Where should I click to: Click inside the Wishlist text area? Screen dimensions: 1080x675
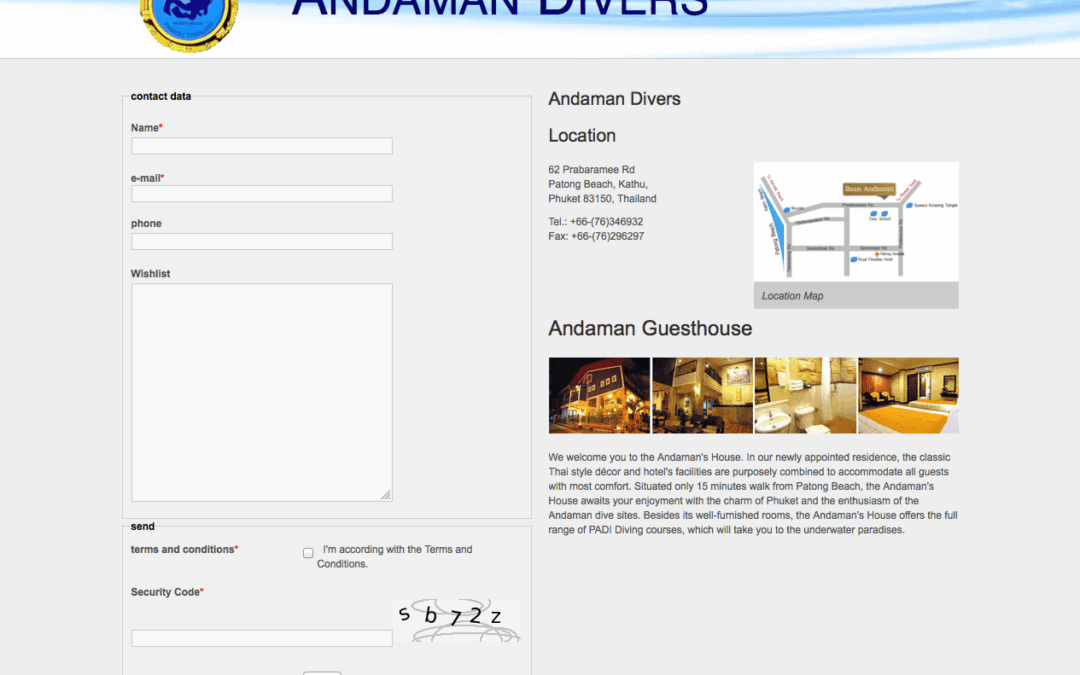(x=262, y=392)
